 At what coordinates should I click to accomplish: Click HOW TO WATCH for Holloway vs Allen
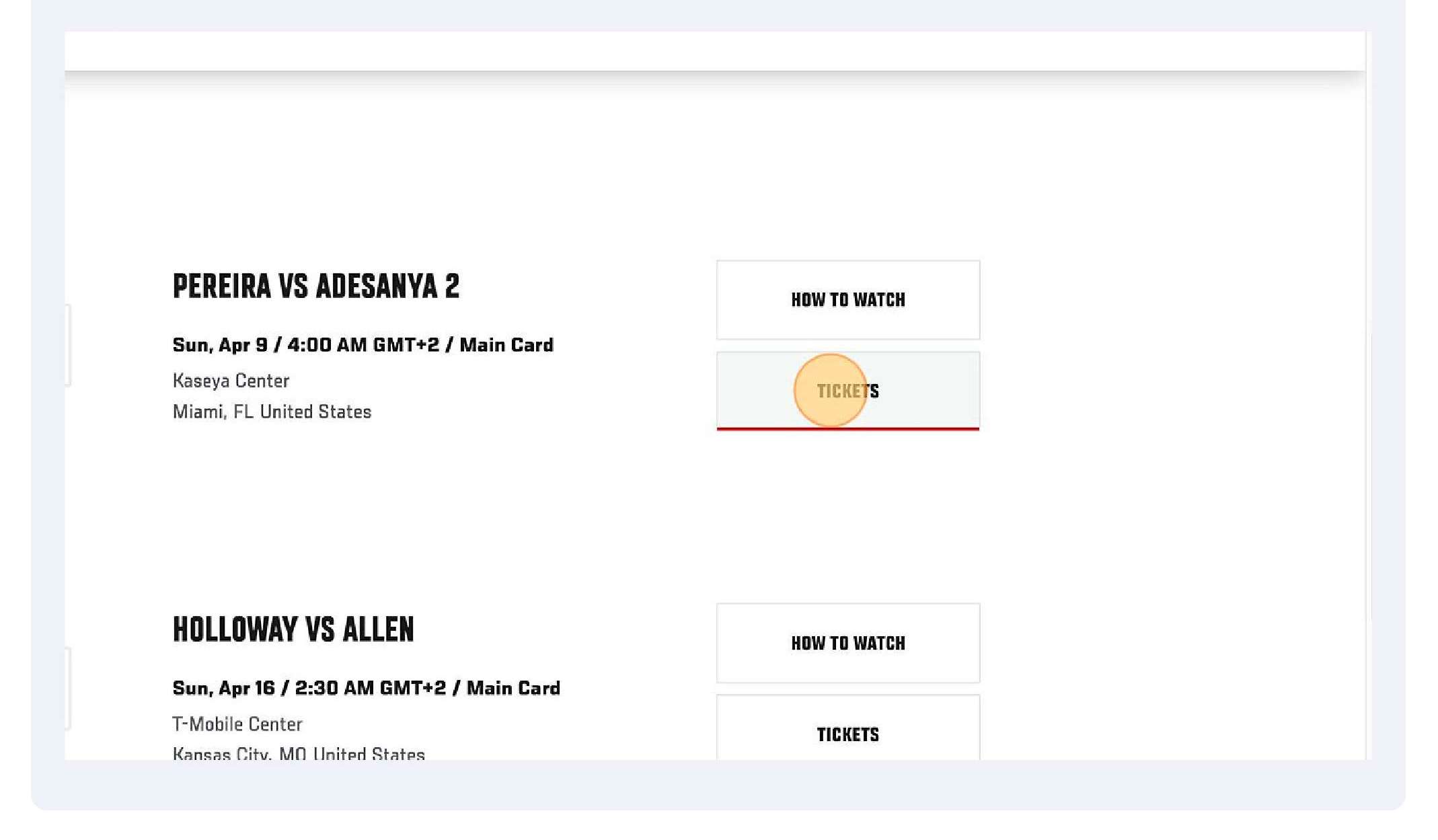point(847,643)
